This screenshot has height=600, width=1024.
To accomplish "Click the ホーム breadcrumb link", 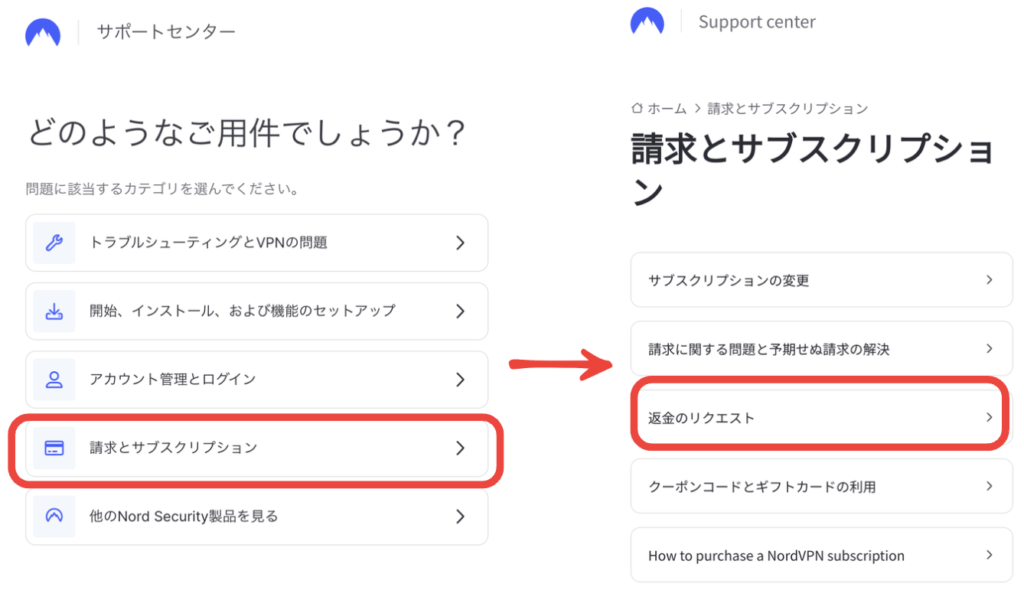I will tap(667, 108).
